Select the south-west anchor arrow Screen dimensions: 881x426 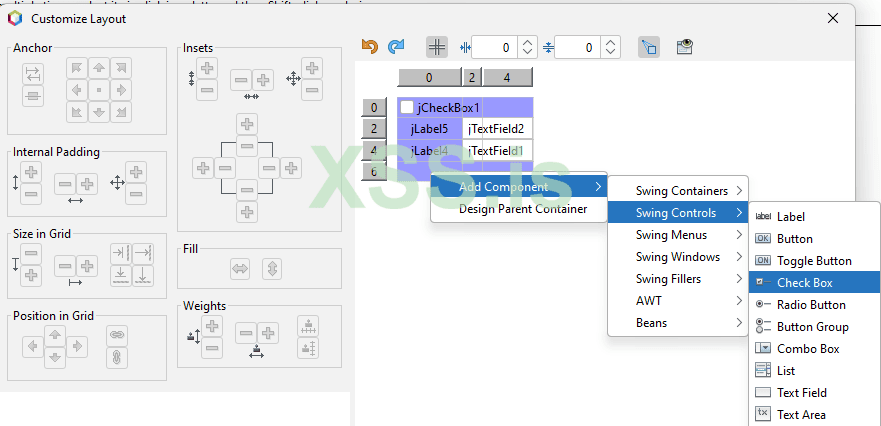coord(77,112)
